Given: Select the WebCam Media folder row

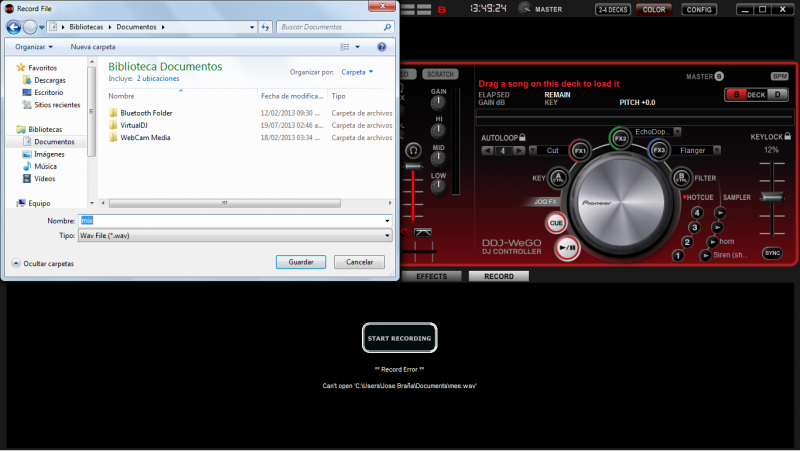Looking at the screenshot, I should click(250, 138).
